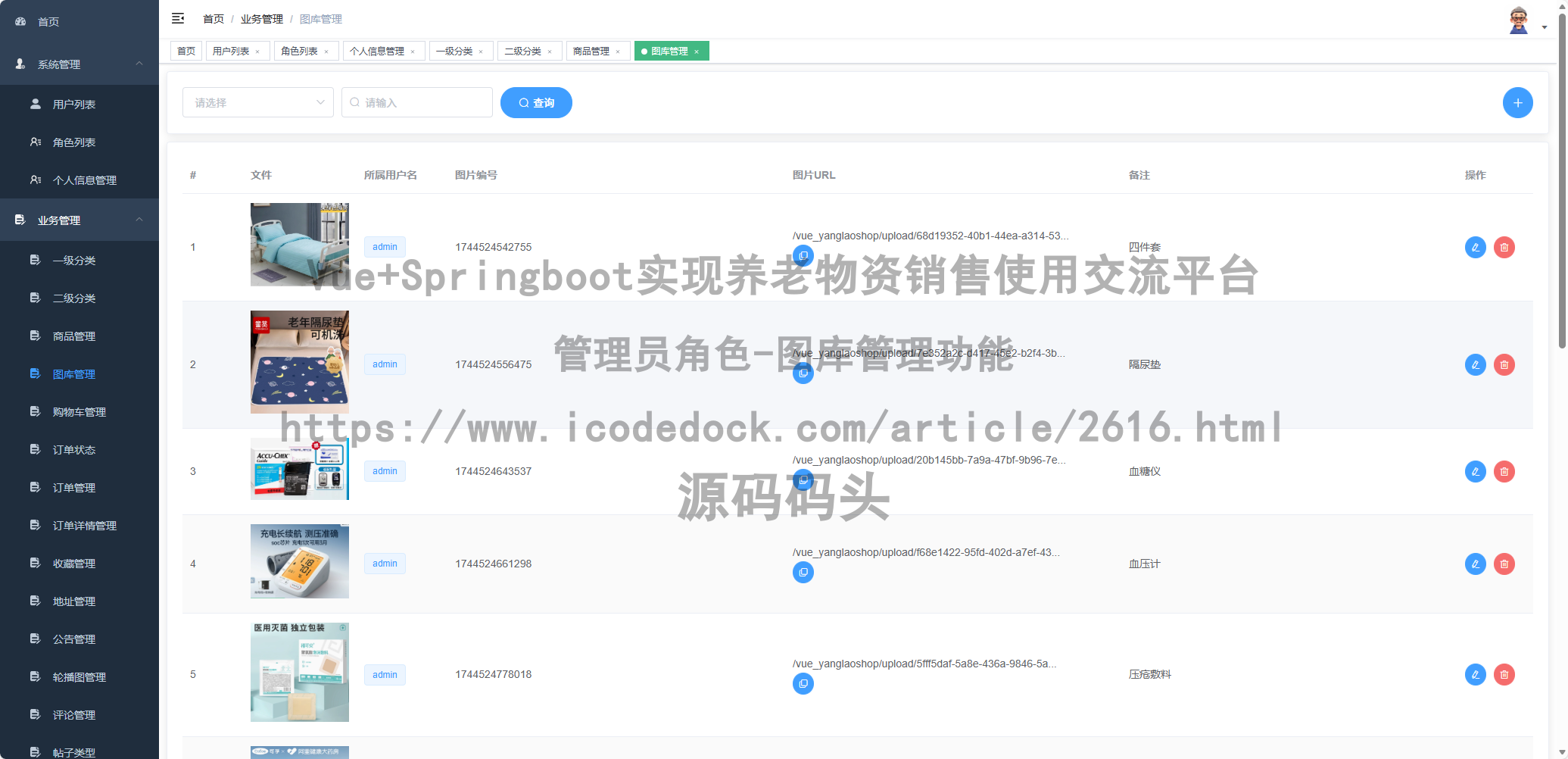1568x759 pixels.
Task: Switch to the 一级分类 tab
Action: tap(456, 51)
